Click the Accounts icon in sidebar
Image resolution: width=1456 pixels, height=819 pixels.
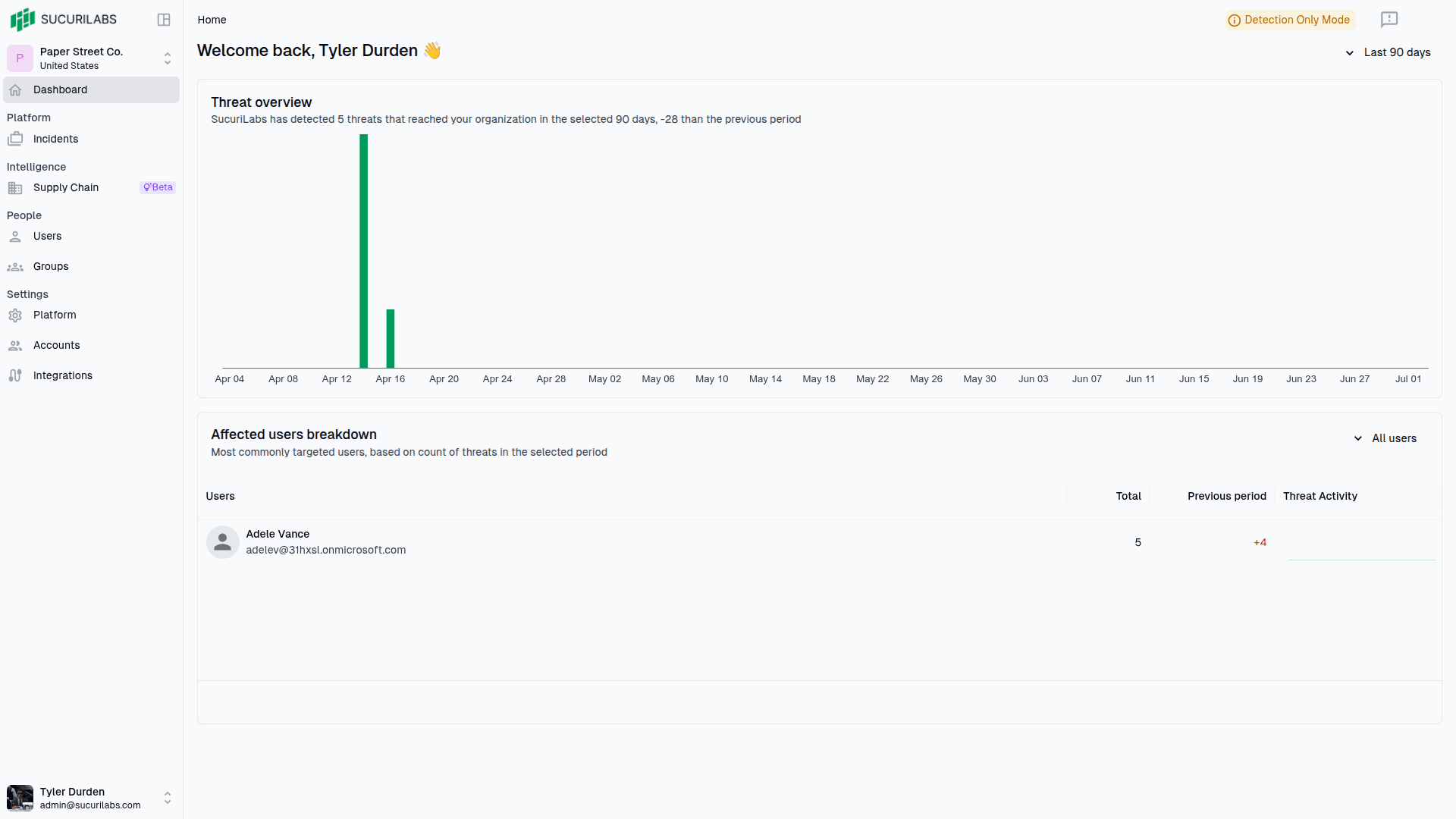pyautogui.click(x=15, y=346)
